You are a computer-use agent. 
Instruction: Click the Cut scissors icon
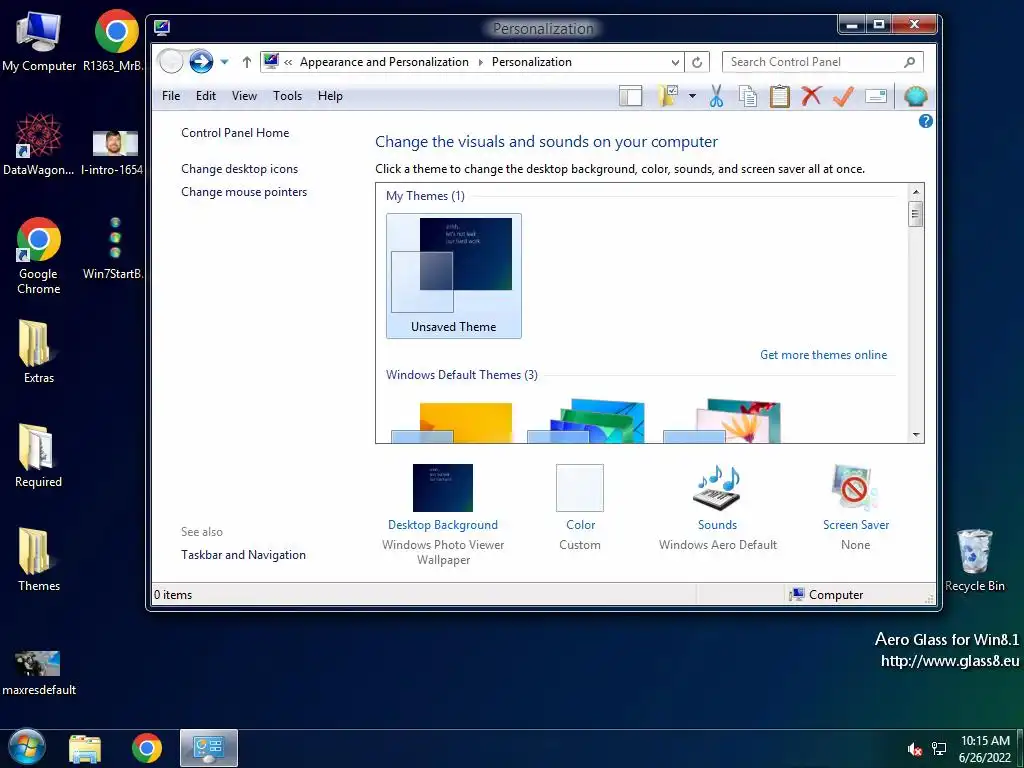point(716,96)
